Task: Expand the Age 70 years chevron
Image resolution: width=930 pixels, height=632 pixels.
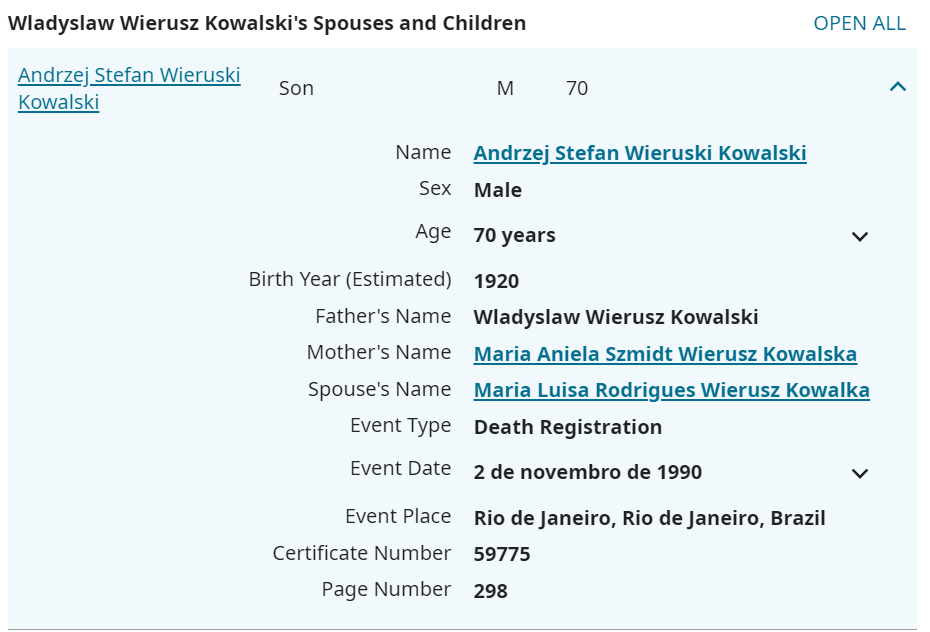Action: [x=859, y=237]
